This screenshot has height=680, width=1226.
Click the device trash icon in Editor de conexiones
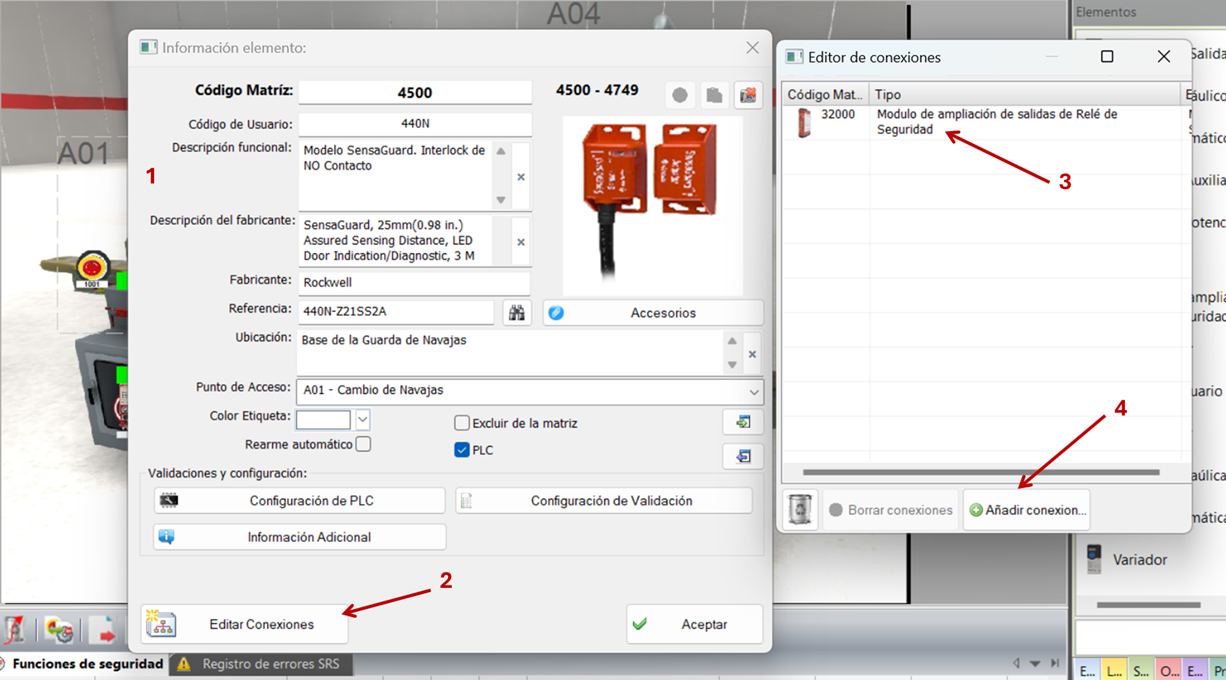tap(800, 510)
